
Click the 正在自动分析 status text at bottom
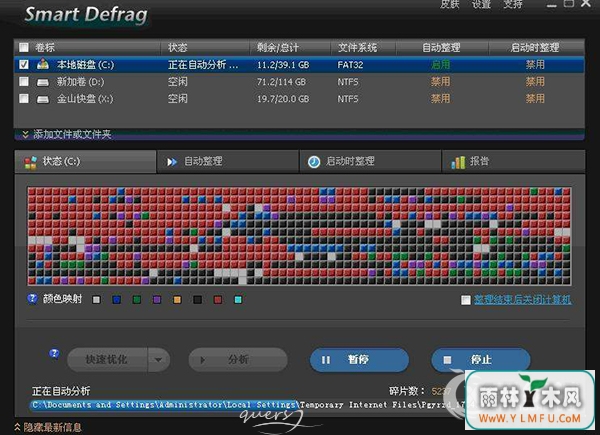[61, 391]
